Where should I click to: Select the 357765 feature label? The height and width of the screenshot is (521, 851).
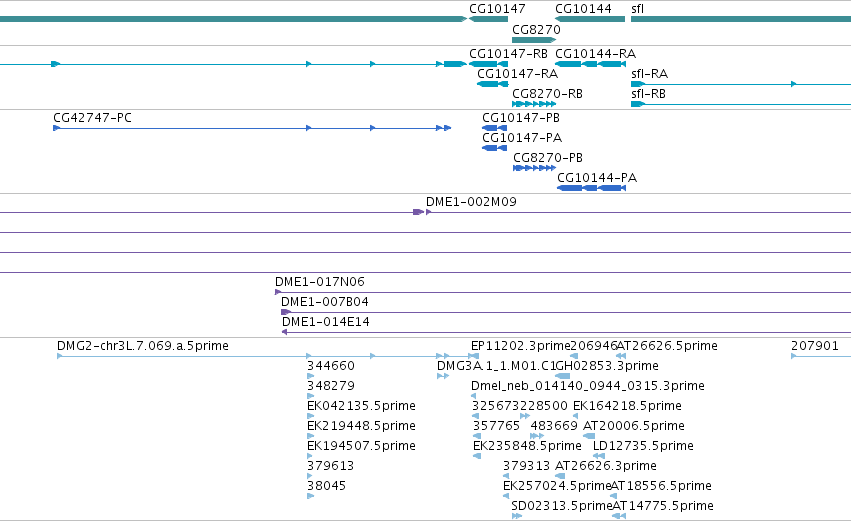point(496,426)
